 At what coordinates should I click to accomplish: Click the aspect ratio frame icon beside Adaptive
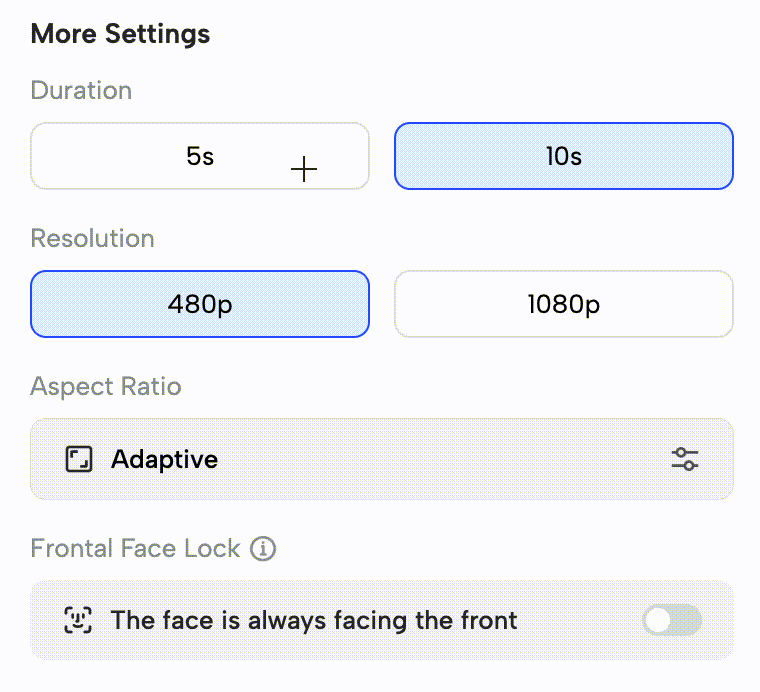[78, 459]
